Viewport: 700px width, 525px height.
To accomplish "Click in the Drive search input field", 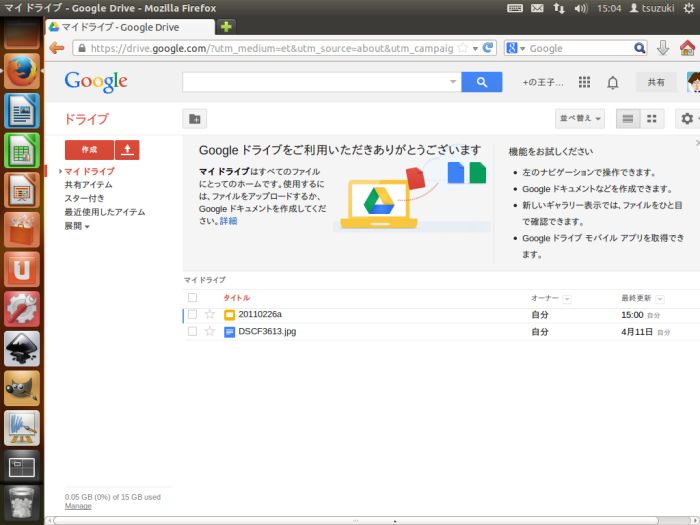I will [x=315, y=83].
